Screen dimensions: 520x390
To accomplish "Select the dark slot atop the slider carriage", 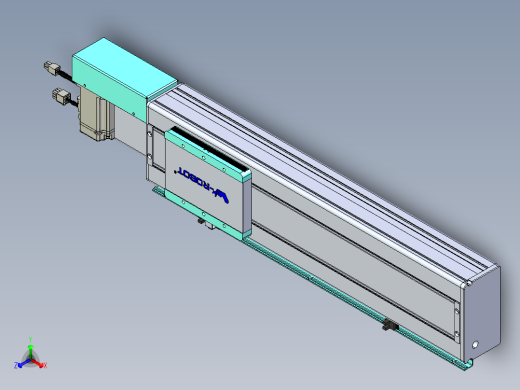I will point(209,148).
